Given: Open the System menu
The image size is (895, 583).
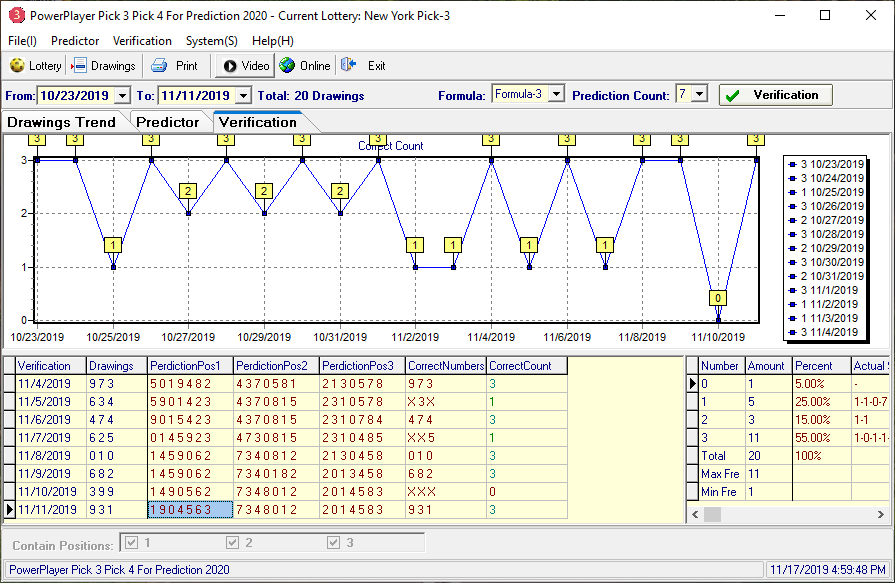Looking at the screenshot, I should click(212, 41).
